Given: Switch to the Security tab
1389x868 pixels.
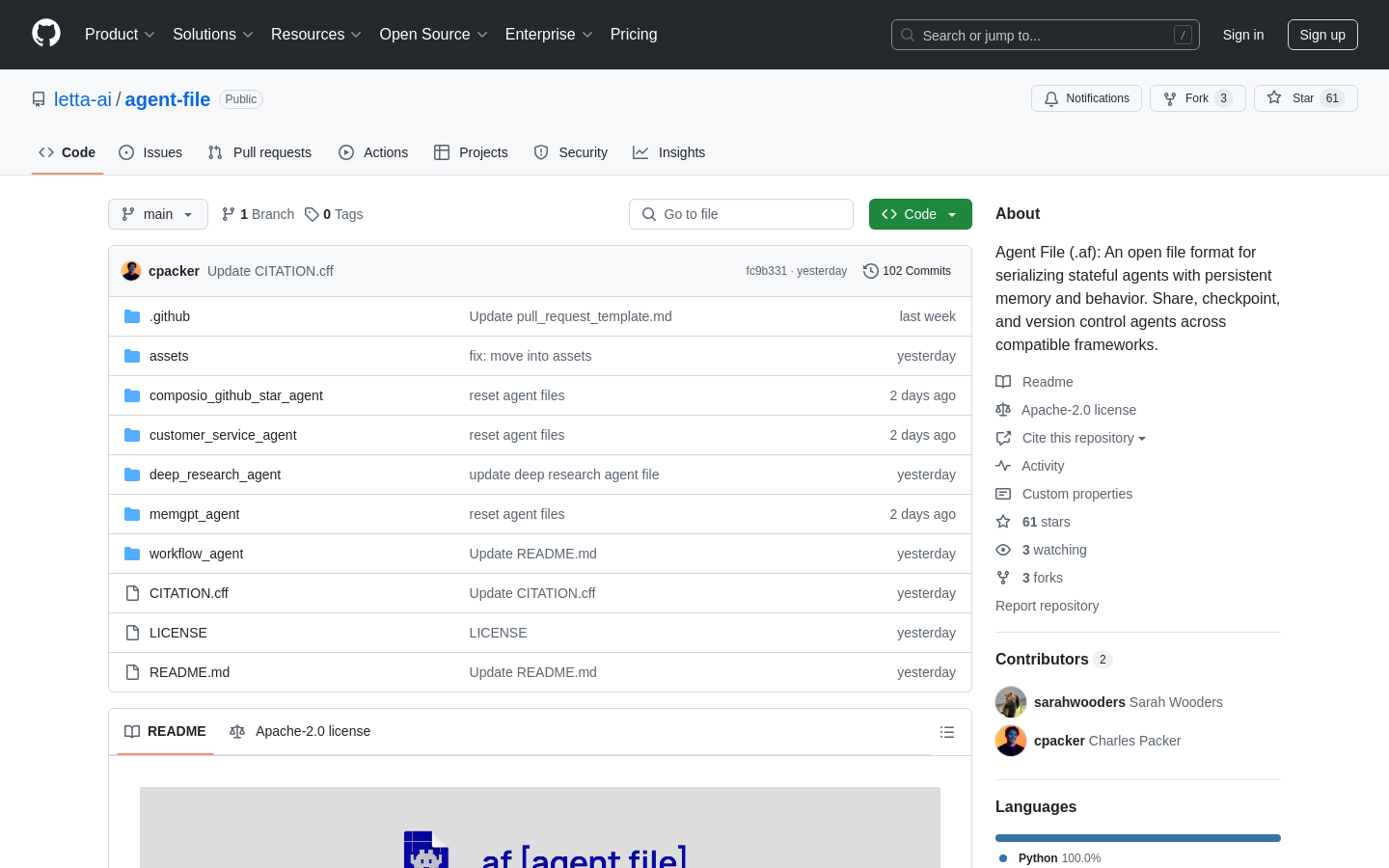Looking at the screenshot, I should [571, 152].
